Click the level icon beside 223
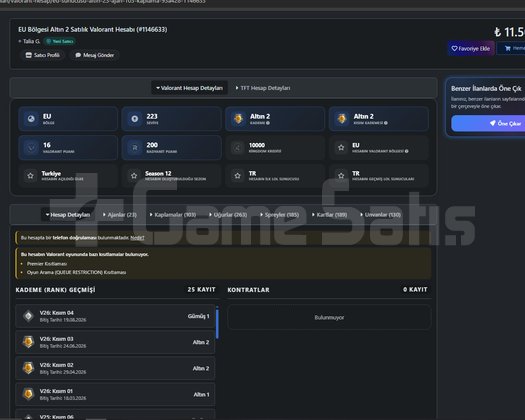 (135, 119)
